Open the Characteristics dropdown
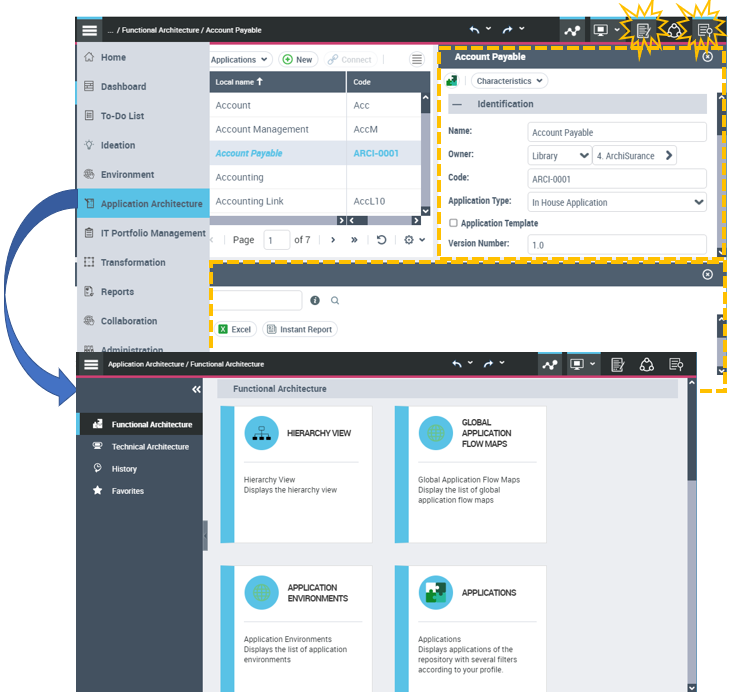Screen dimensions: 731x698 click(x=509, y=81)
